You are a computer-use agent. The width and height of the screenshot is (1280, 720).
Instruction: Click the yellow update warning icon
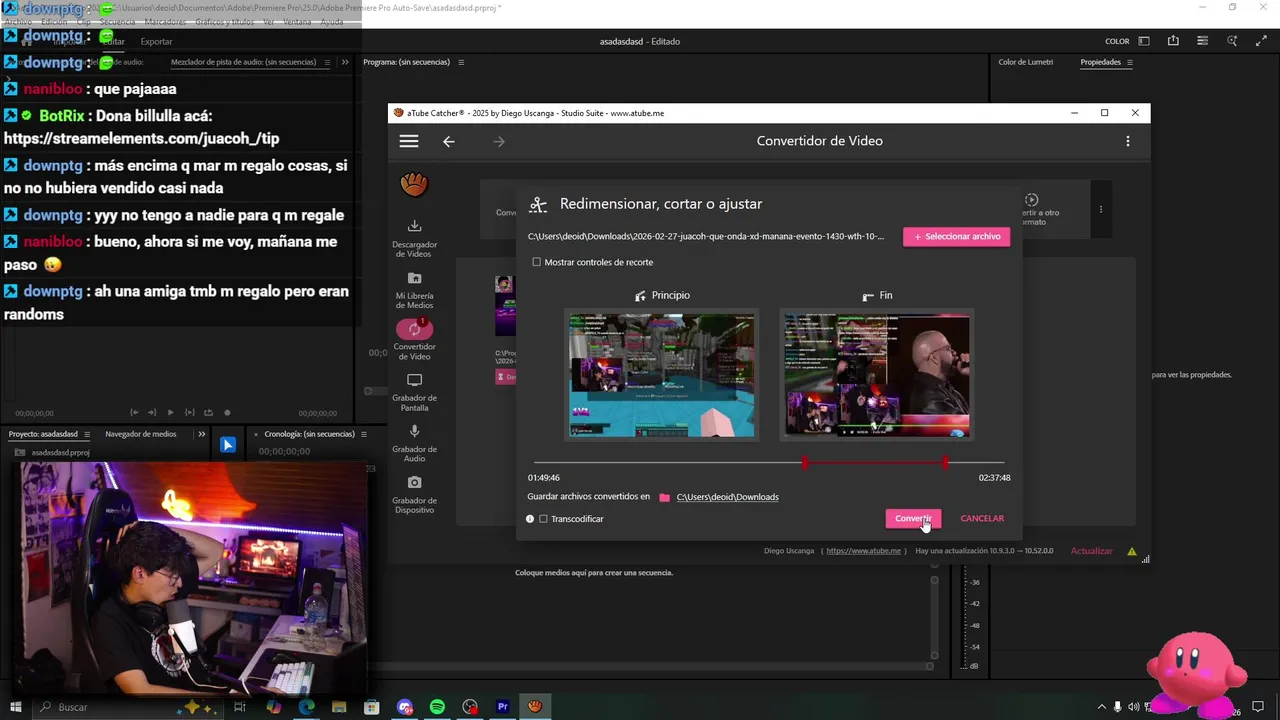[x=1132, y=551]
